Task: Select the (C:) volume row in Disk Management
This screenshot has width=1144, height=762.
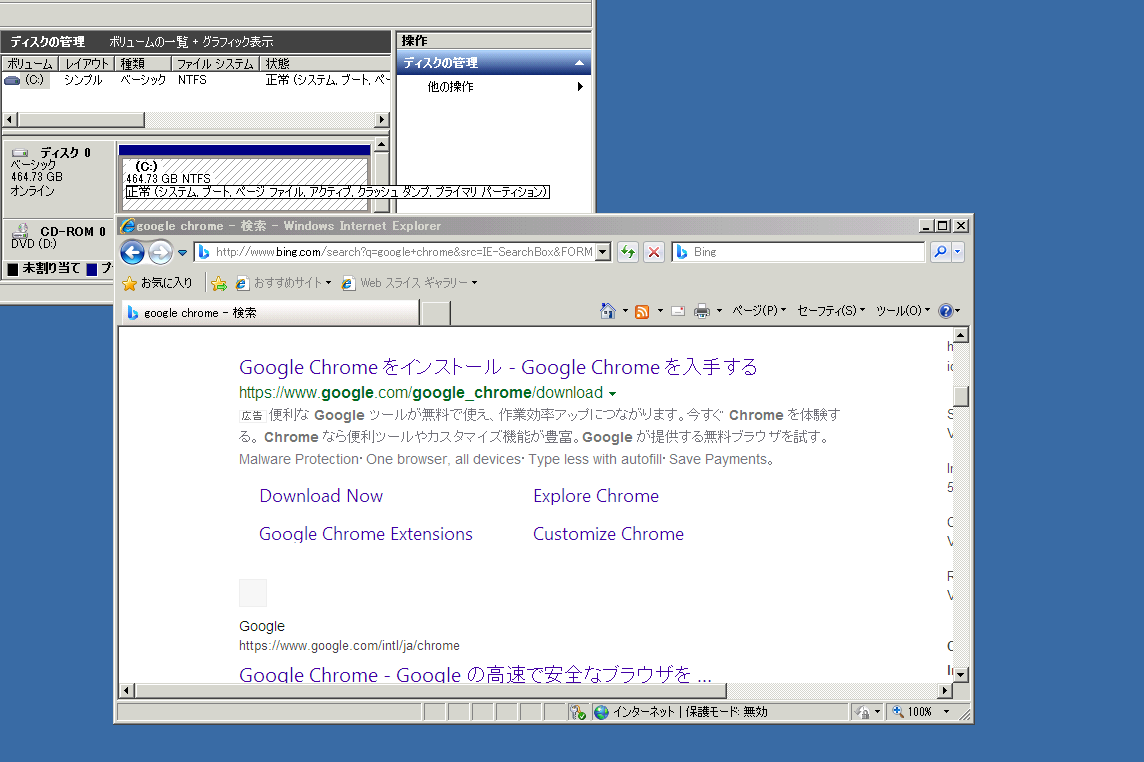Action: click(196, 80)
